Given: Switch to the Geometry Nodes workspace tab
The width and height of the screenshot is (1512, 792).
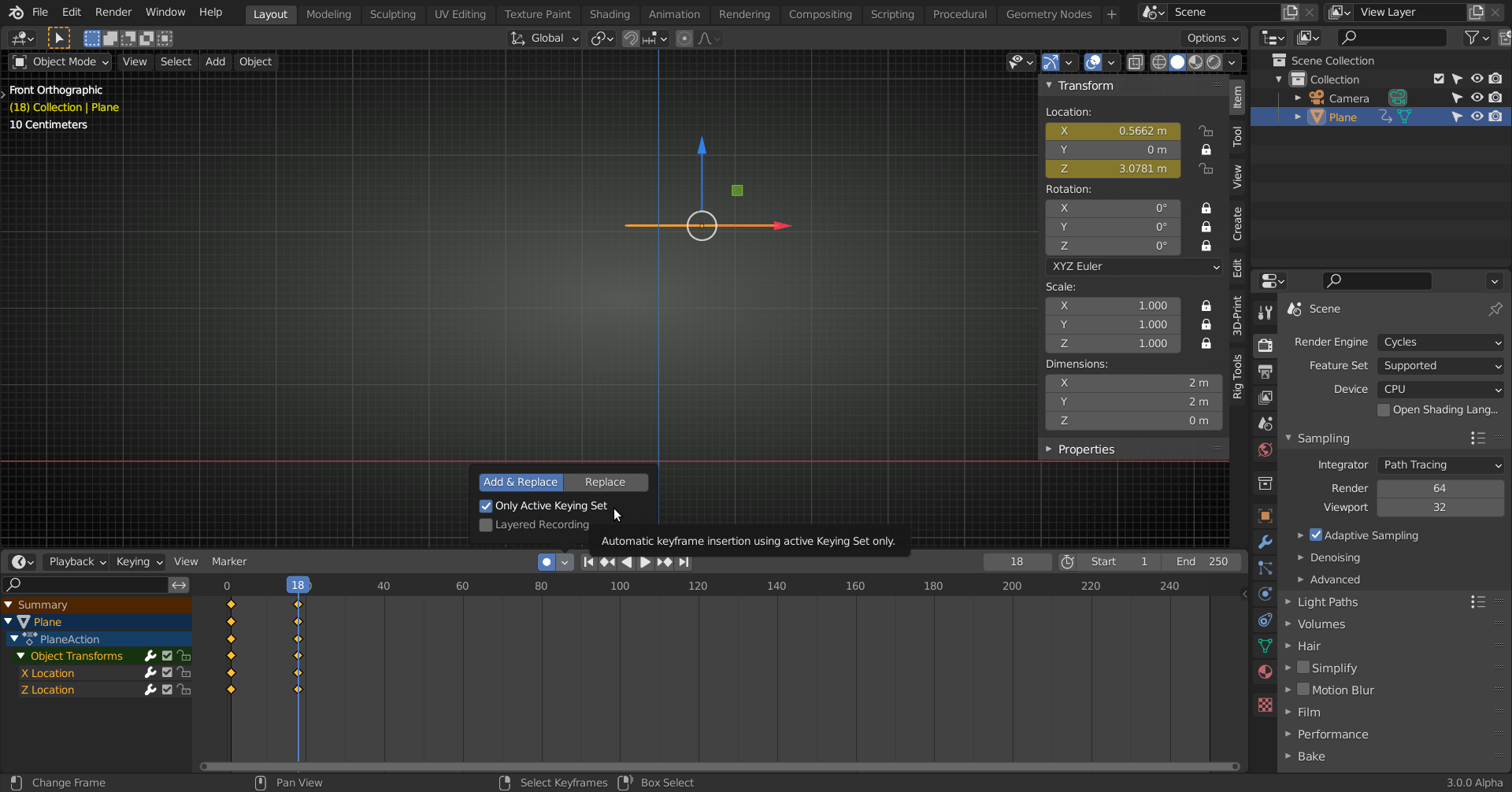Looking at the screenshot, I should tap(1049, 14).
